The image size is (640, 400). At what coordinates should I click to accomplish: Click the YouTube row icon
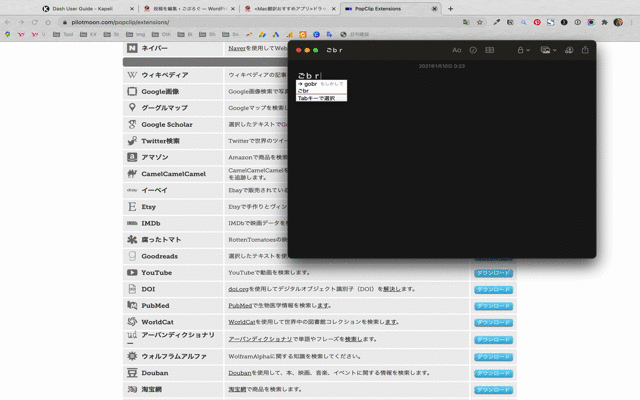[132, 272]
